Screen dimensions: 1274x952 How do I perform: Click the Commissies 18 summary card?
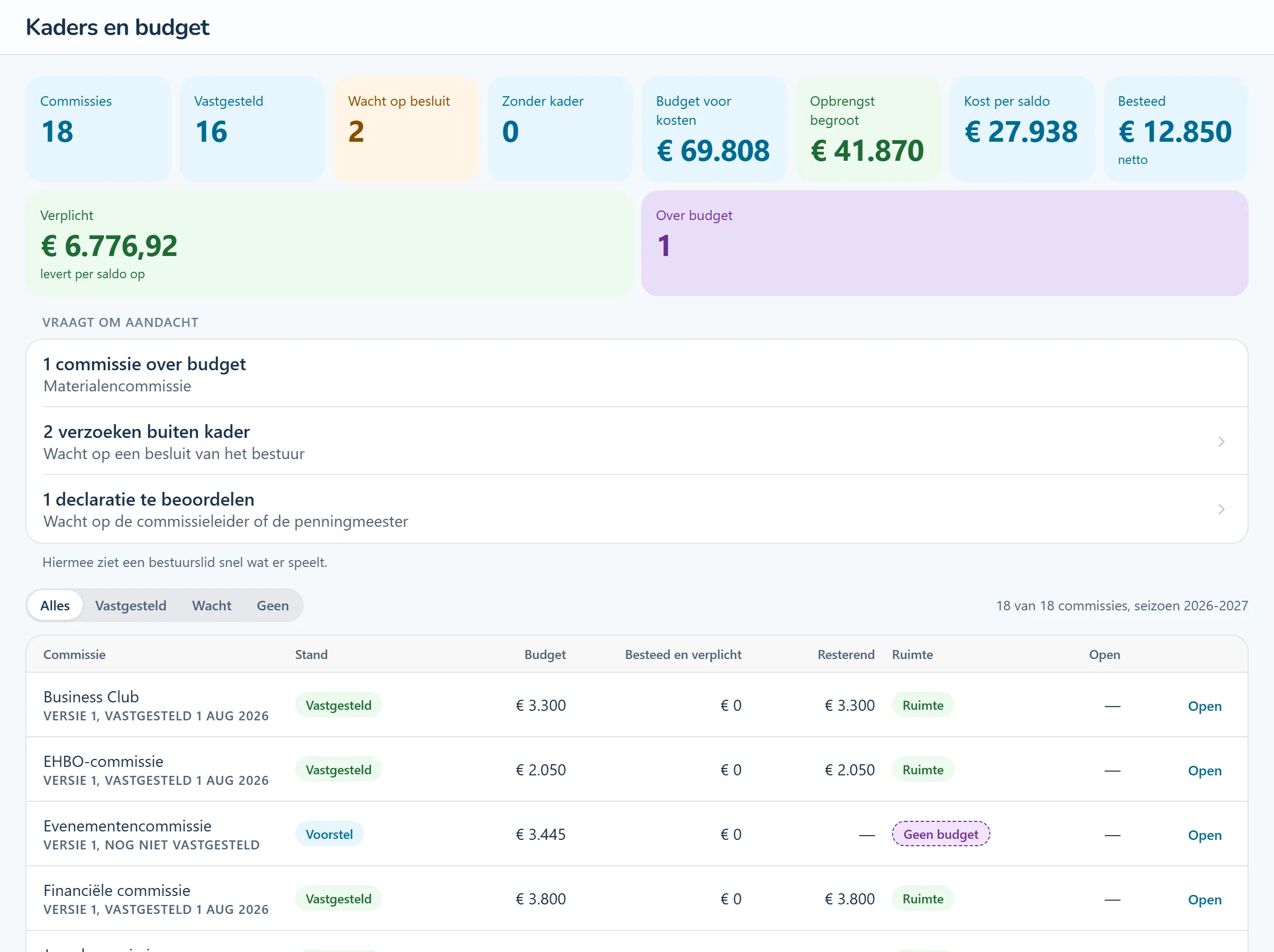click(x=98, y=129)
